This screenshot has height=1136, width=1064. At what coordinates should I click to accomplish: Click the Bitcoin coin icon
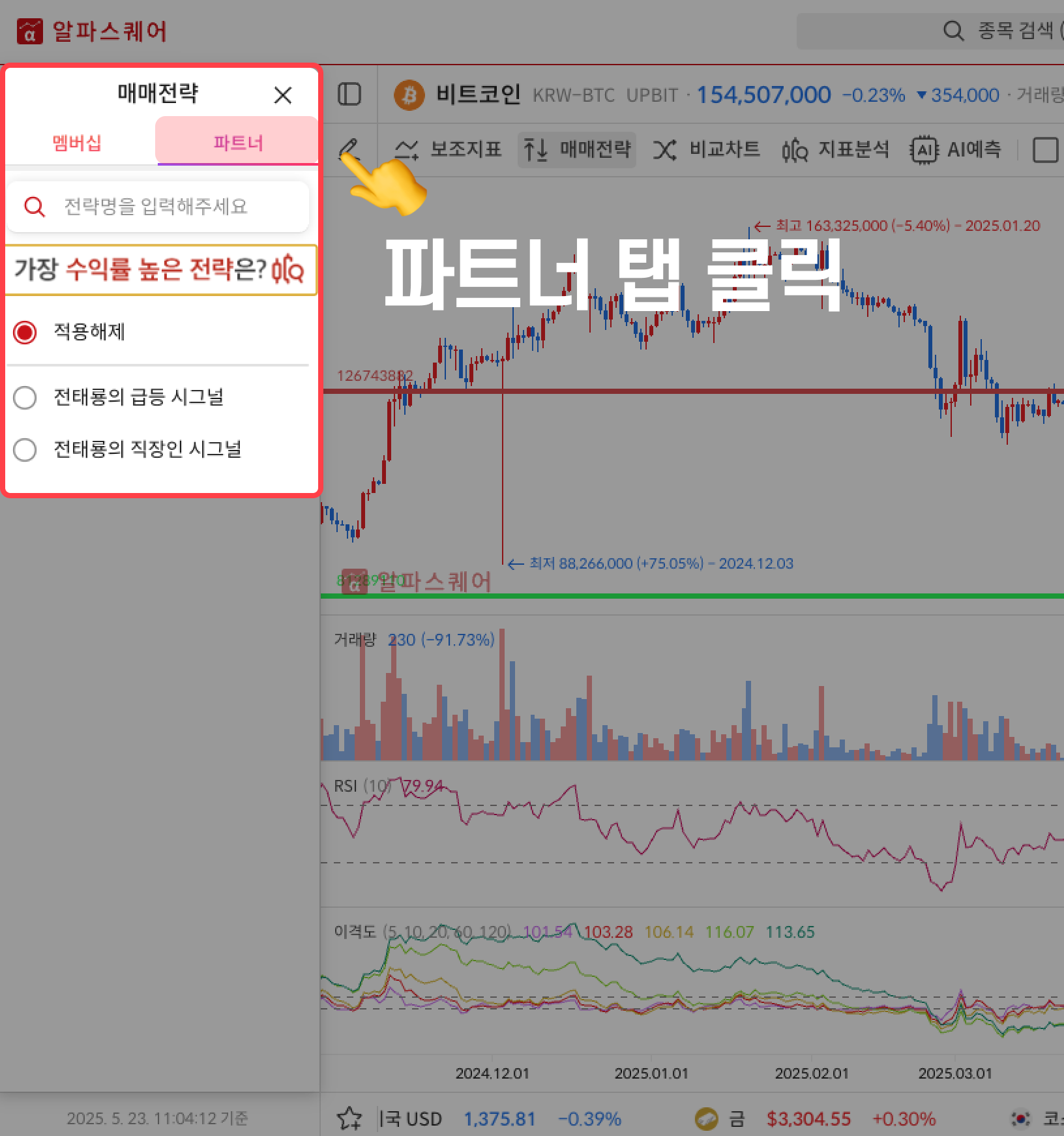tap(409, 95)
